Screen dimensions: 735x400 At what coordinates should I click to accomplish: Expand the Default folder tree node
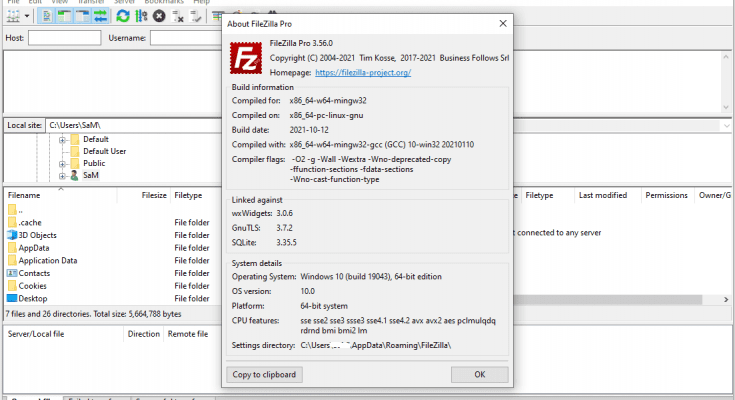(62, 140)
